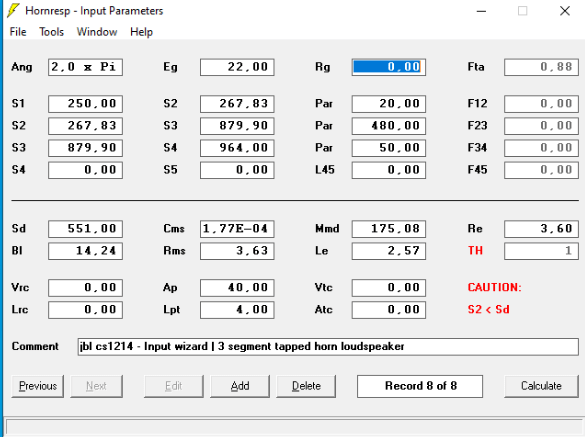
Task: Click the Re field with 3,60
Action: tap(541, 229)
